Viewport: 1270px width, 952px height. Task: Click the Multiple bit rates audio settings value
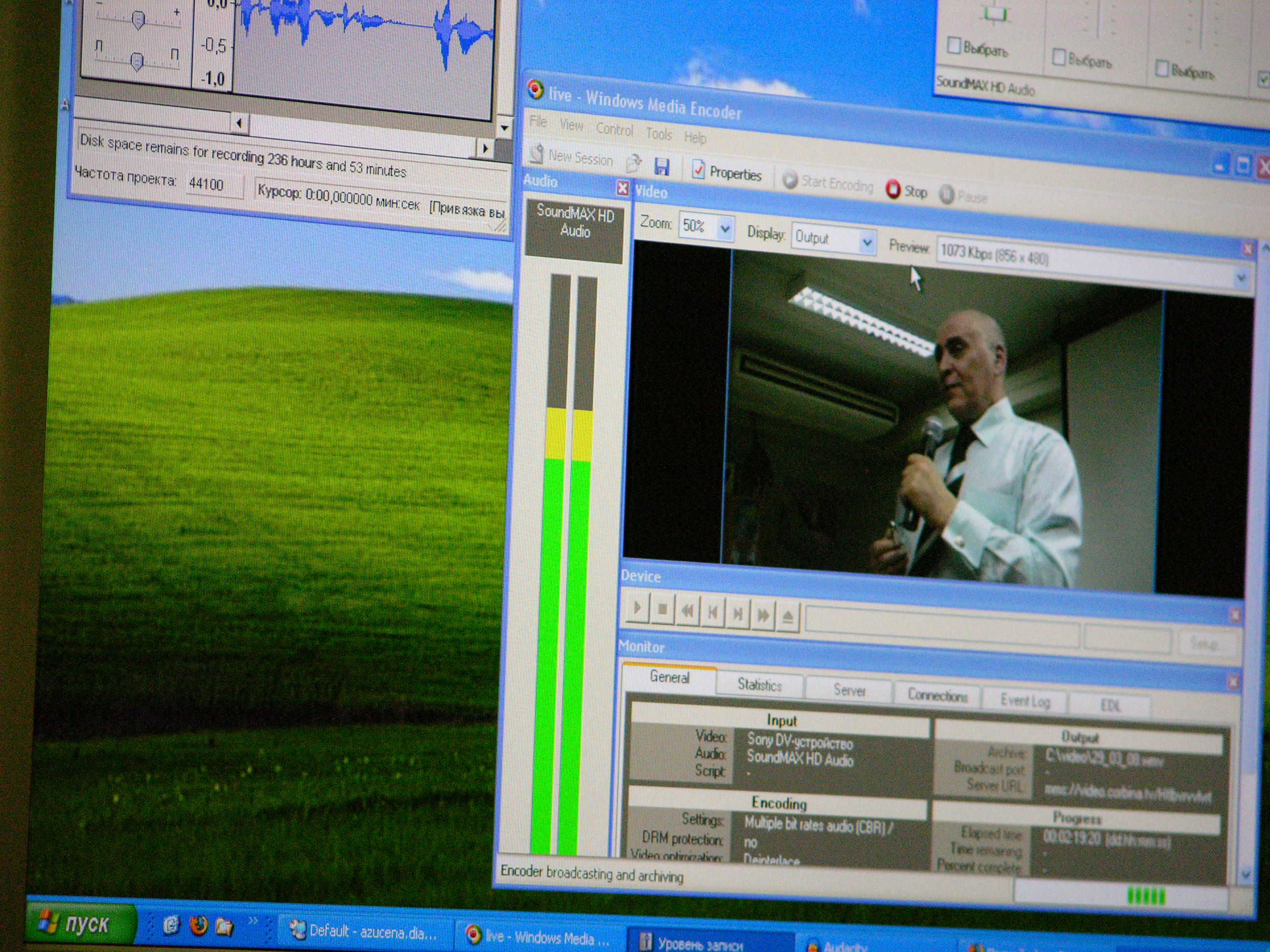pos(819,826)
